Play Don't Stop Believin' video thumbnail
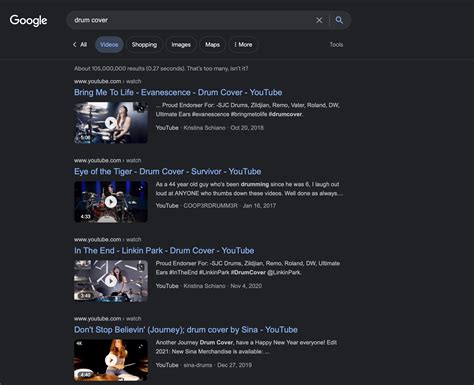The height and width of the screenshot is (385, 474). point(111,360)
